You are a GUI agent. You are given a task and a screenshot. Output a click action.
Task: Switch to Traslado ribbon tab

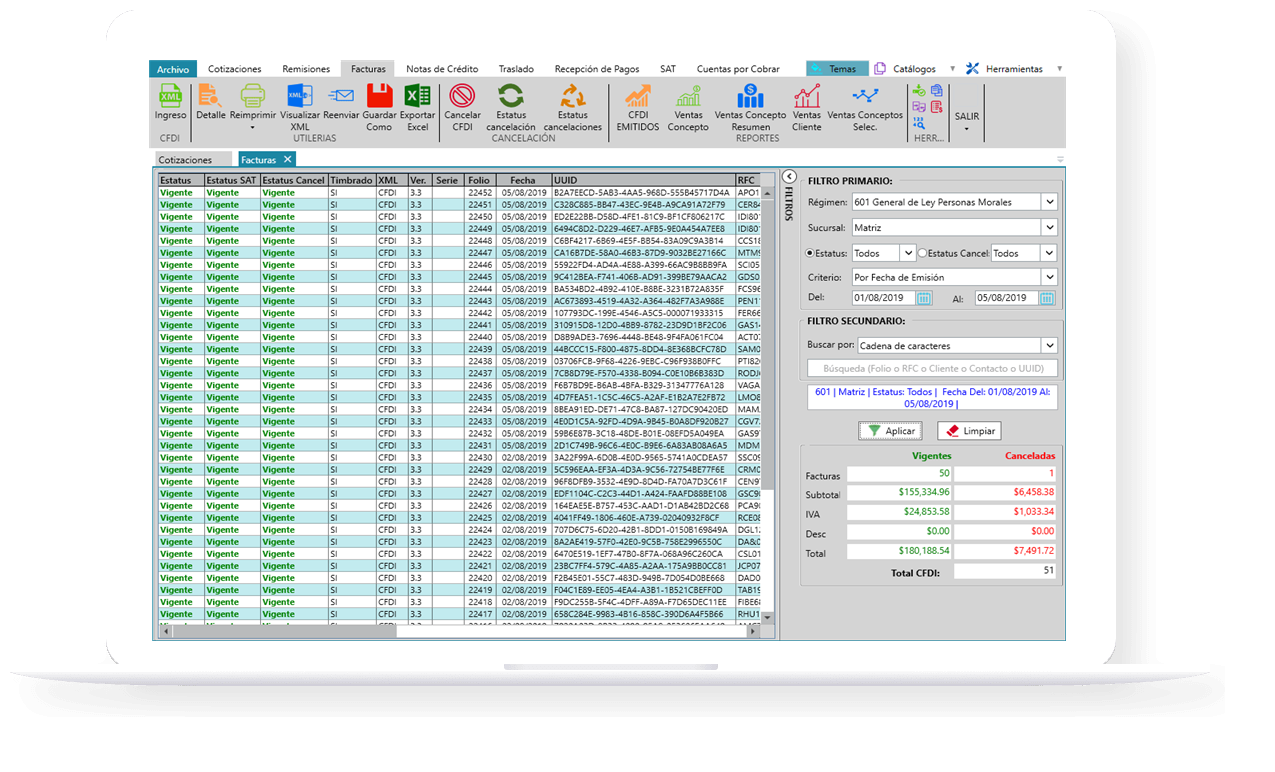[x=516, y=69]
